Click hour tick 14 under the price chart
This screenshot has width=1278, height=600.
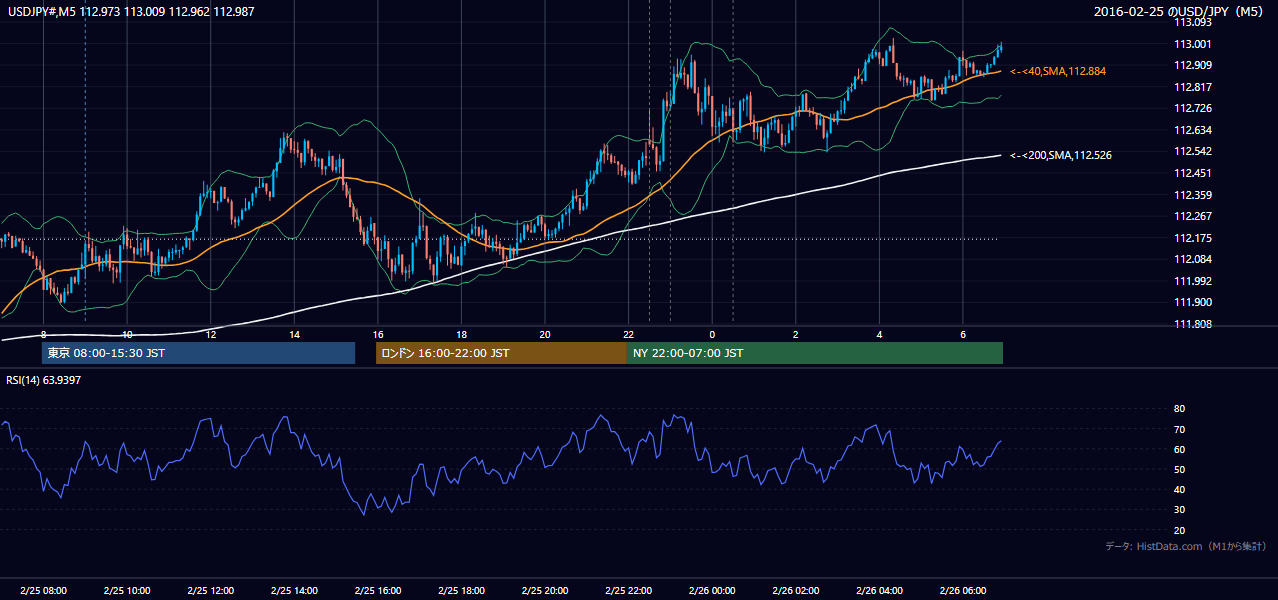click(294, 334)
